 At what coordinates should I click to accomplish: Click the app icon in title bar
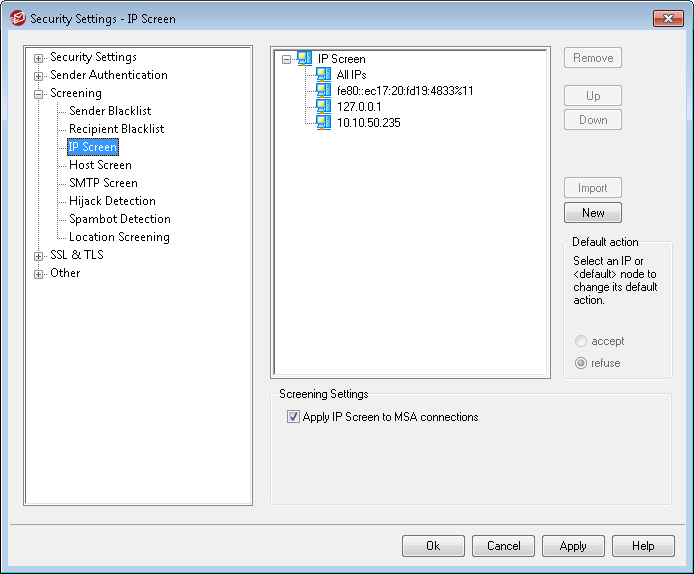tap(16, 18)
